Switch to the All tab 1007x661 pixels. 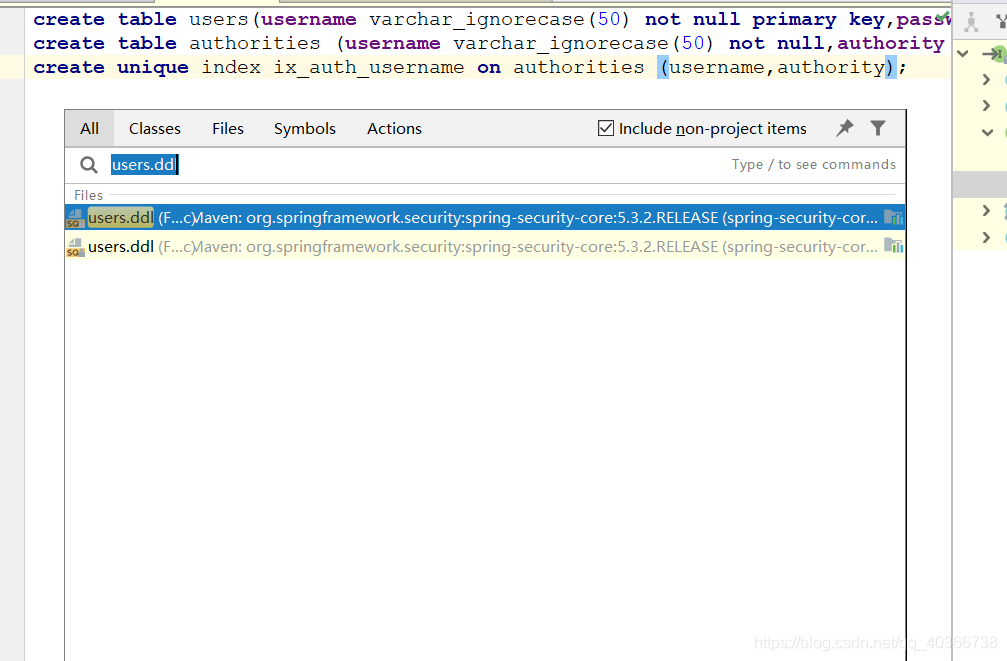tap(89, 128)
